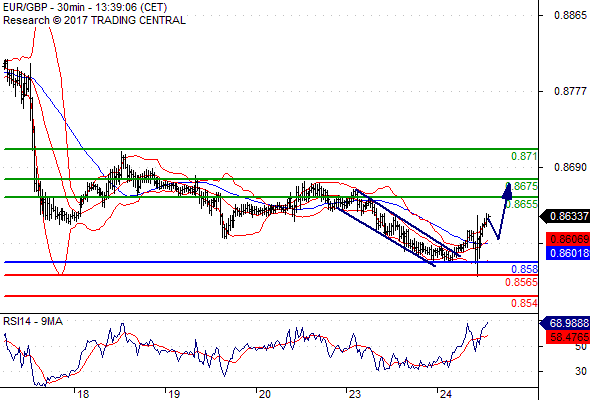Click the blue 0.858 pivot label
This screenshot has width=590, height=400.
pos(524,269)
